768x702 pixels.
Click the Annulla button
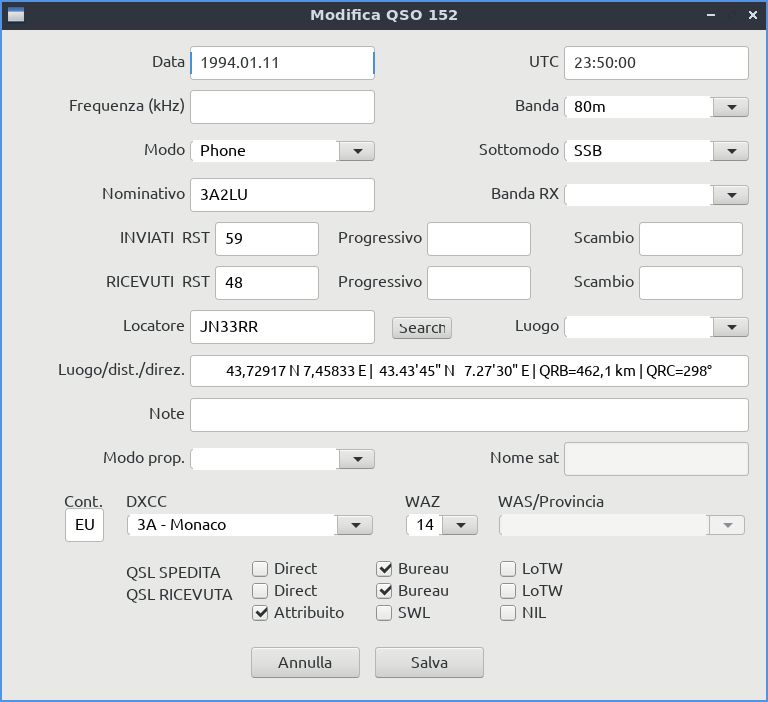point(305,662)
